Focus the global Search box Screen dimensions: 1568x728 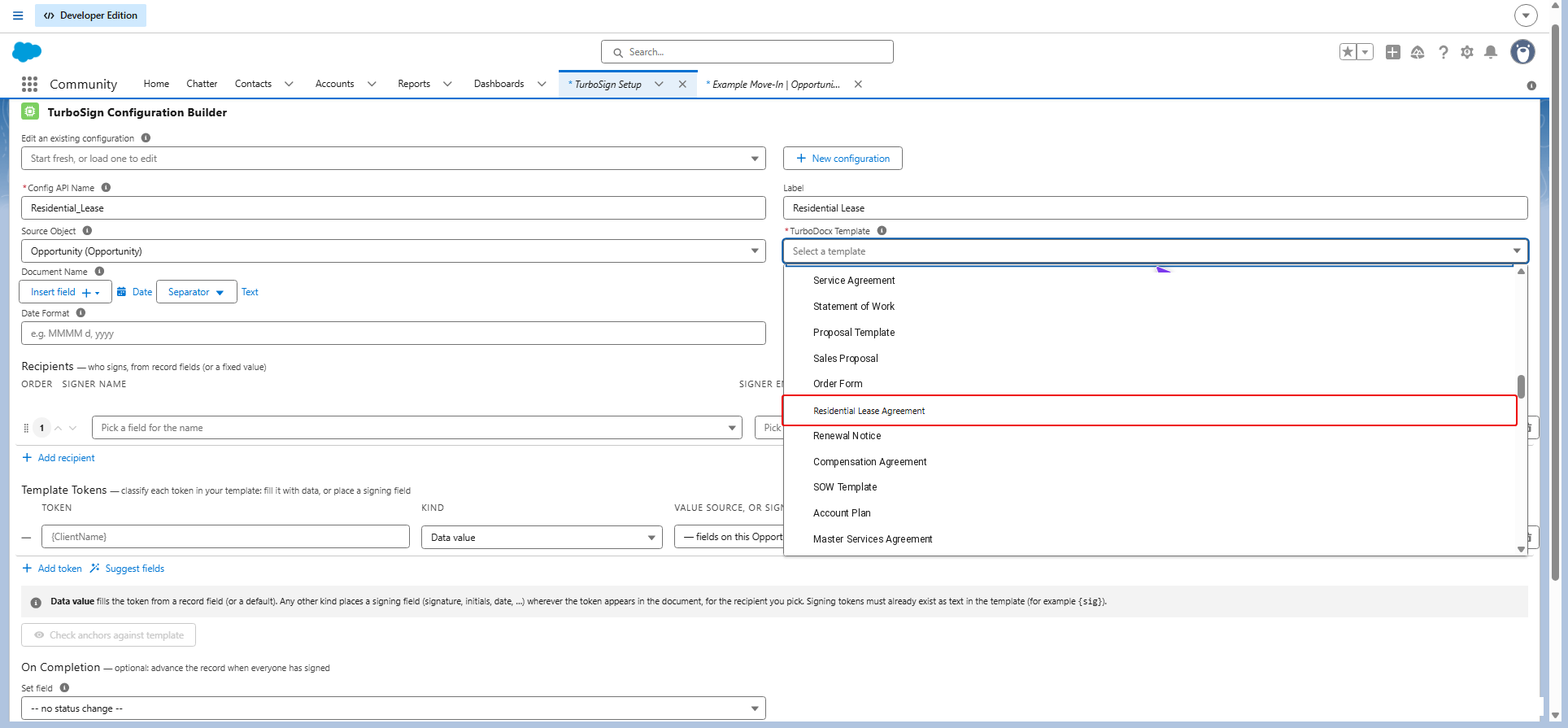click(x=747, y=52)
